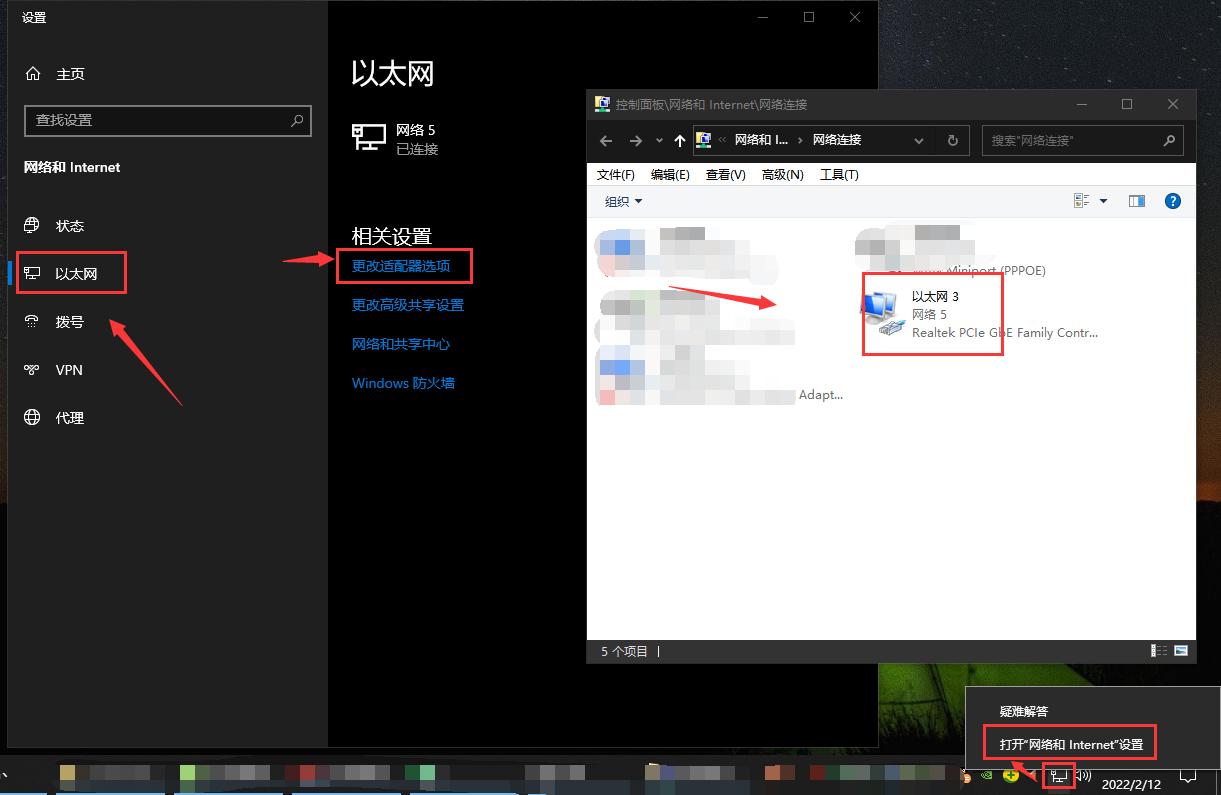Expand the 组织 dropdown
1221x795 pixels.
click(x=623, y=201)
